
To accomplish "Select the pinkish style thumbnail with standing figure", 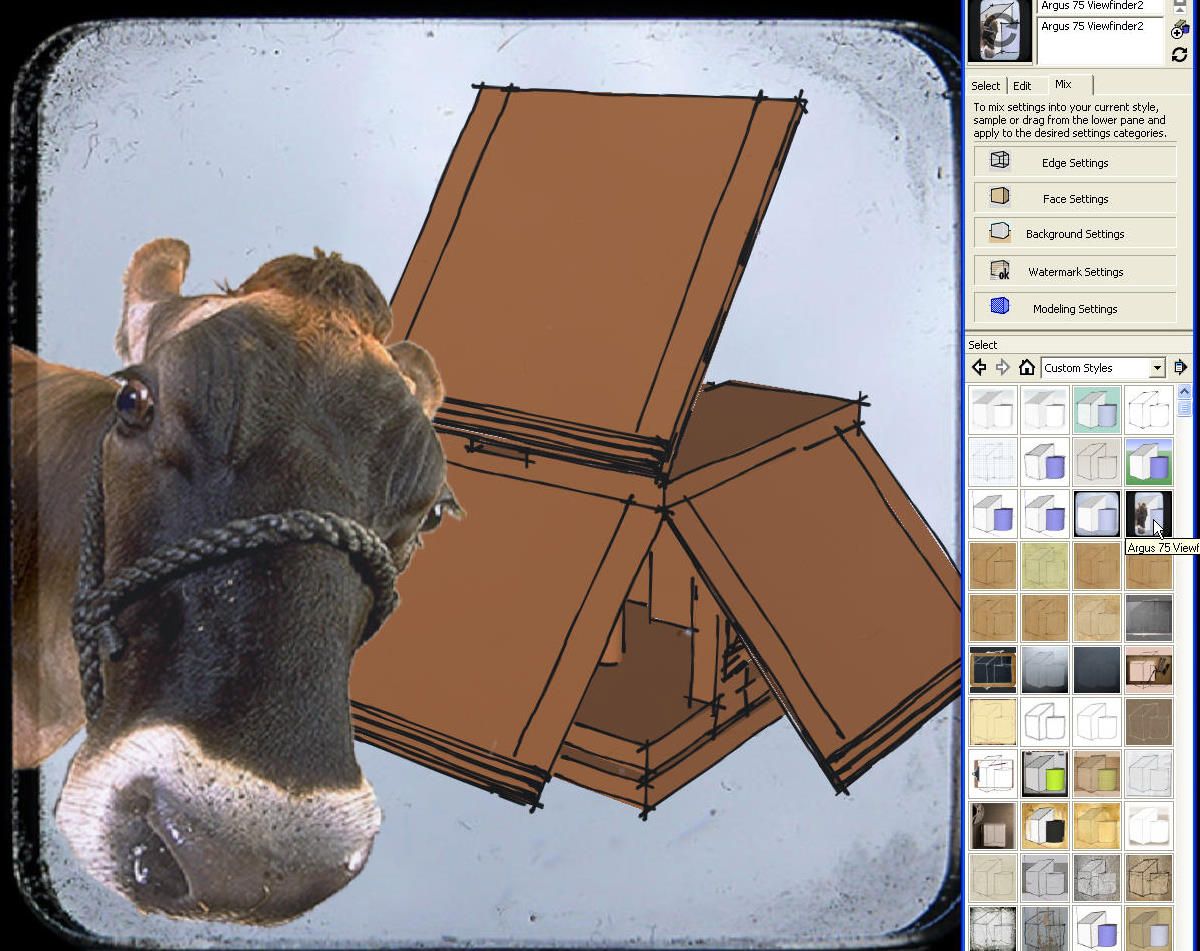I will pos(1148,669).
